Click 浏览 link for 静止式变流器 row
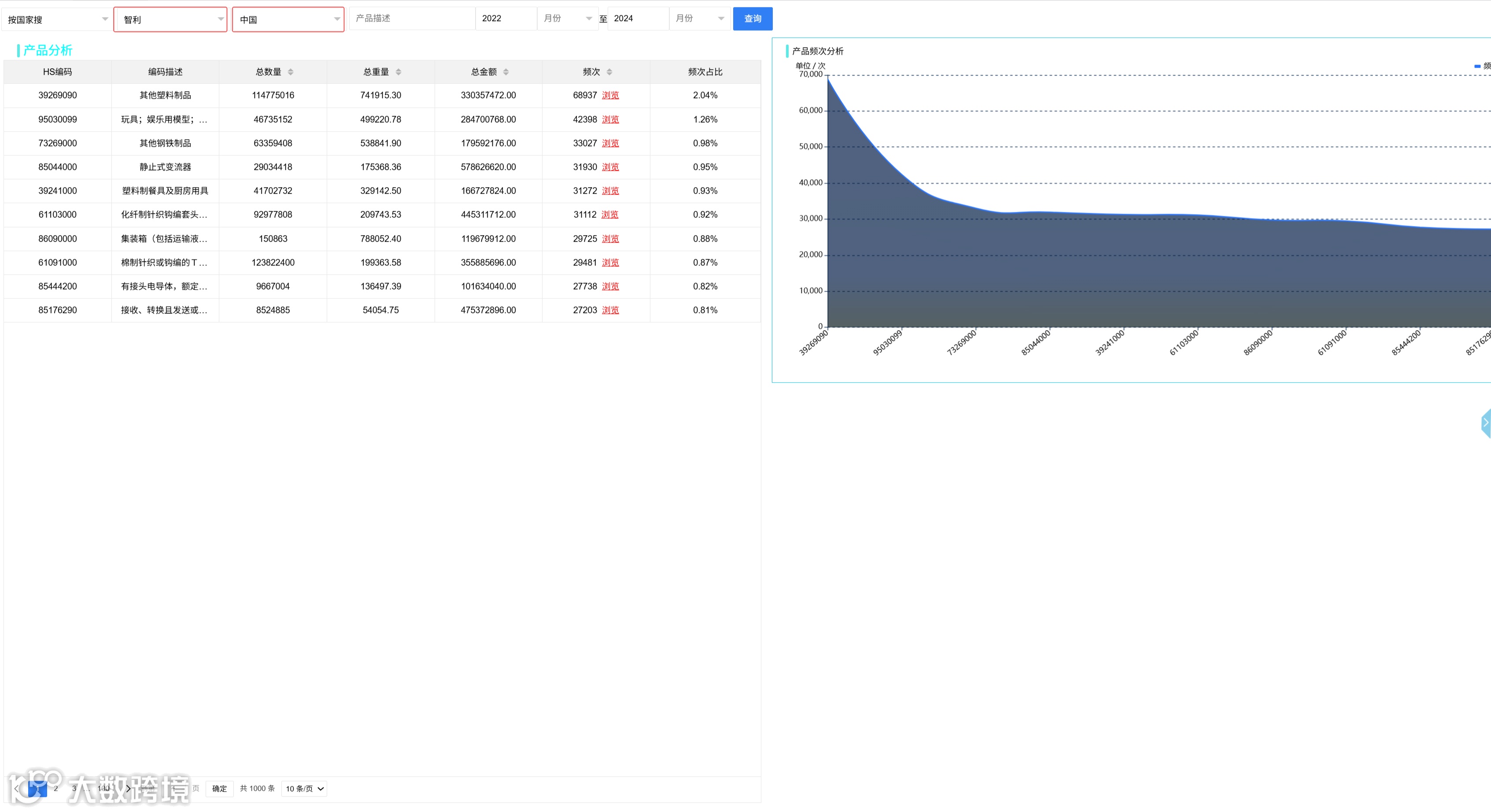The width and height of the screenshot is (1491, 812). coord(610,167)
